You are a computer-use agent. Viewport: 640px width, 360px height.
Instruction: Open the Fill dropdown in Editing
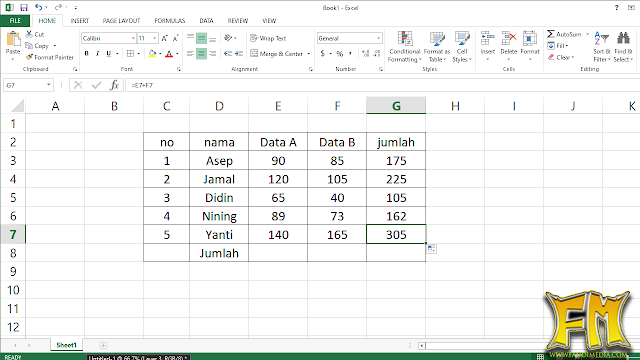pyautogui.click(x=558, y=46)
